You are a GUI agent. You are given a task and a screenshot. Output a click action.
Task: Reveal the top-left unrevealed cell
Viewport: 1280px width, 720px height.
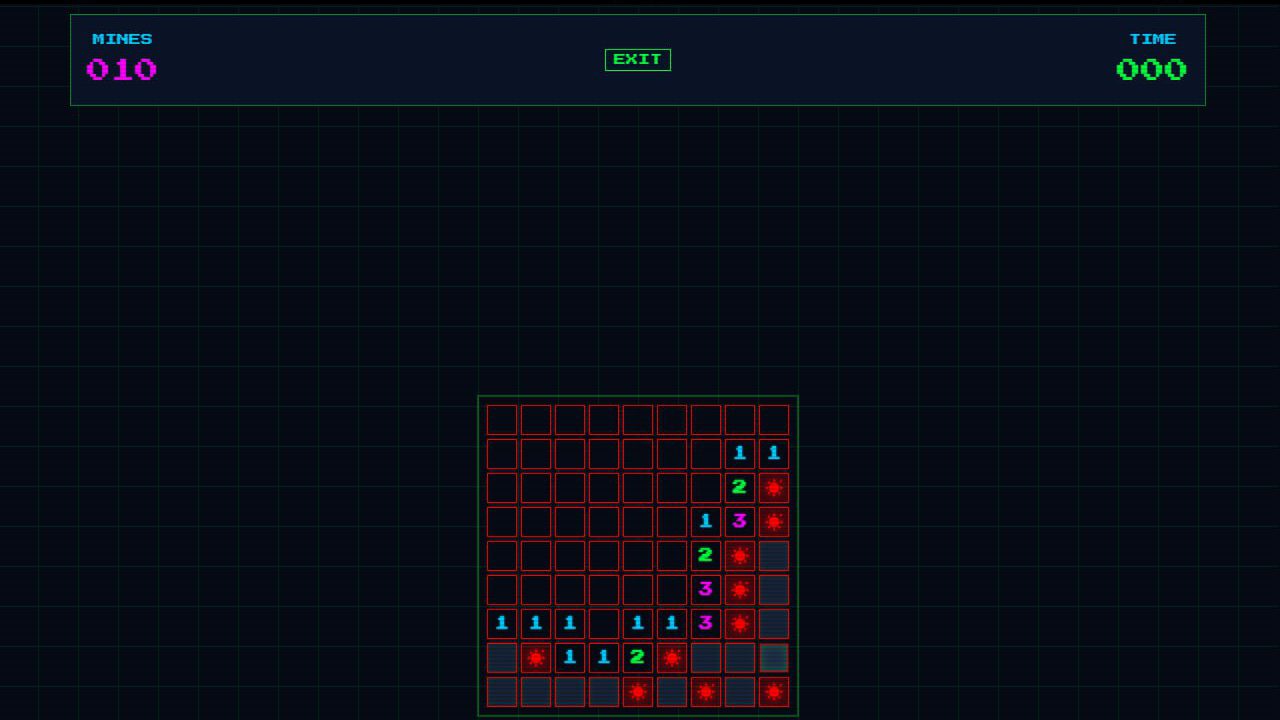[501, 419]
